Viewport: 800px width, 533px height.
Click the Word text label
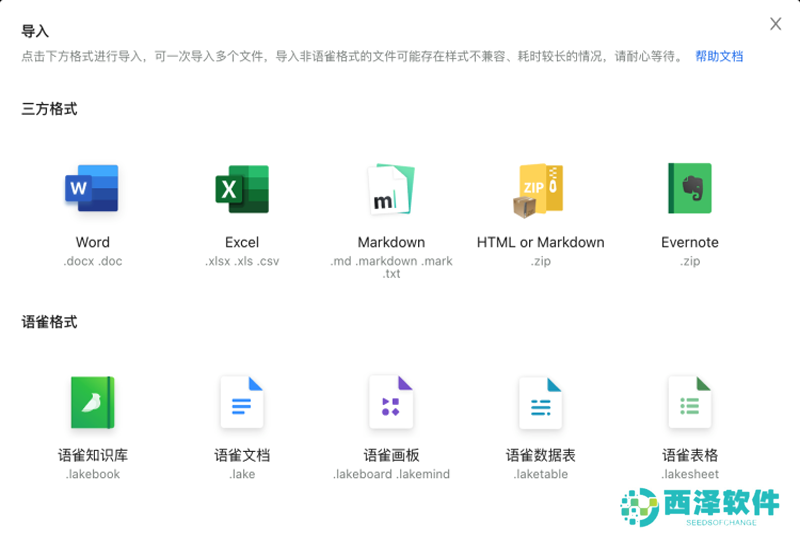point(92,242)
